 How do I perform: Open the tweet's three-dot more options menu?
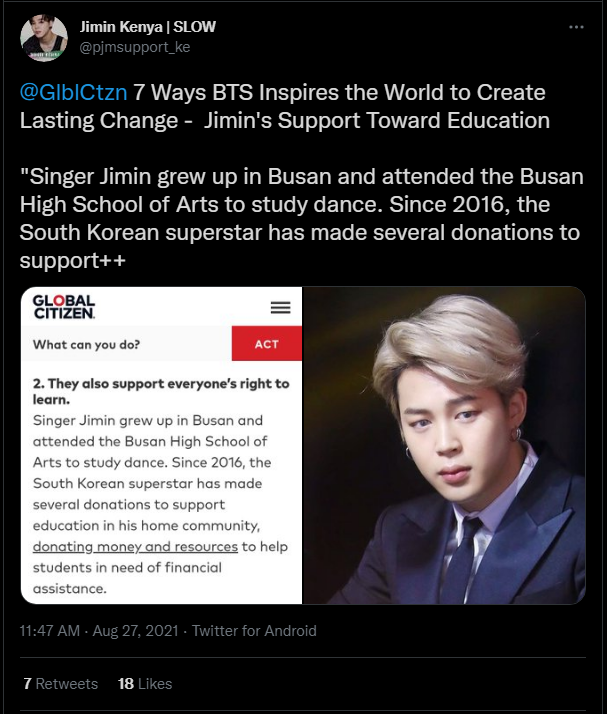click(x=576, y=27)
